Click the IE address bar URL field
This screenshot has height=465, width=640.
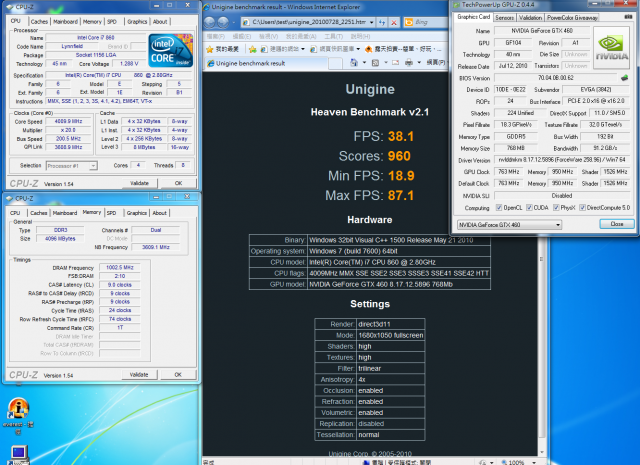(308, 22)
